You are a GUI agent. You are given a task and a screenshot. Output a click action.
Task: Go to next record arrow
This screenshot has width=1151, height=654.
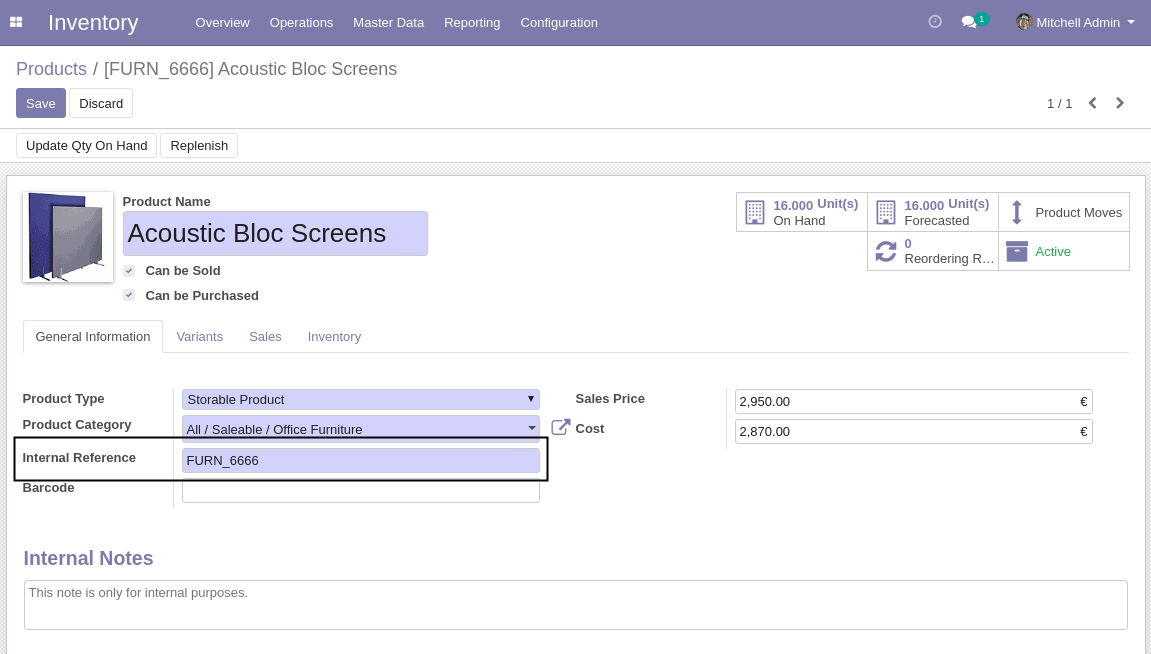[x=1119, y=103]
